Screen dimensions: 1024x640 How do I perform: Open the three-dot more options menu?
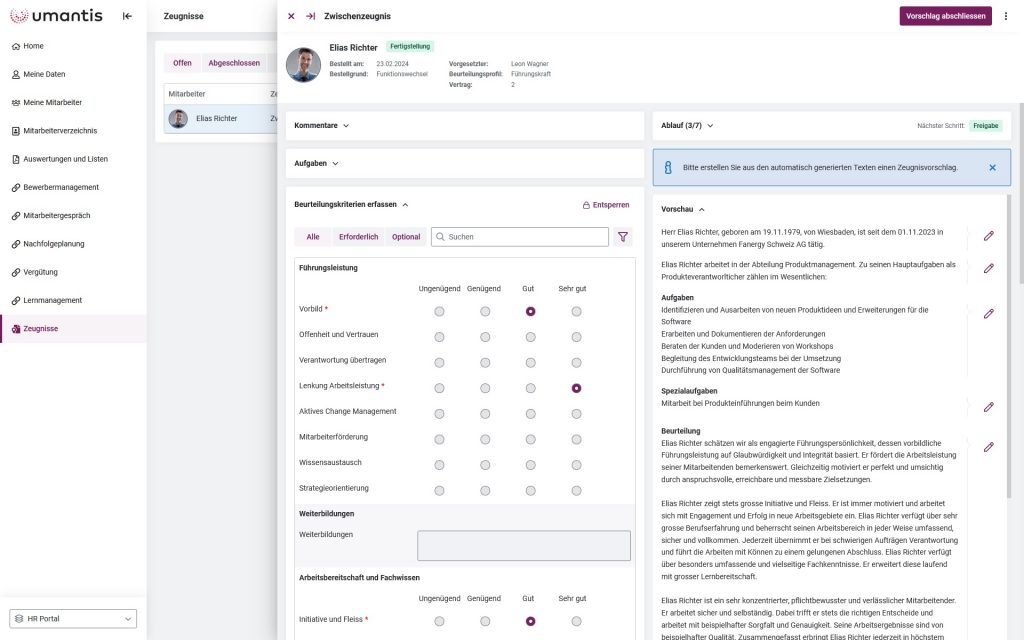1006,16
